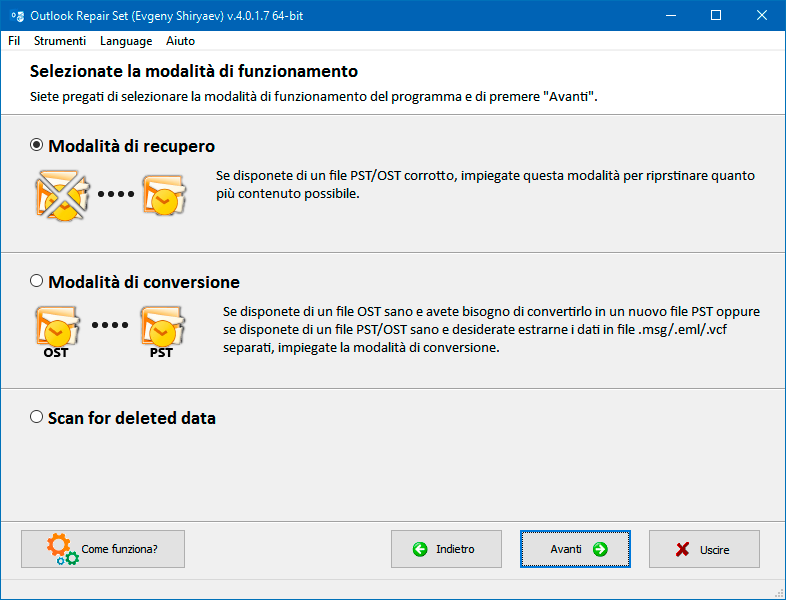786x600 pixels.
Task: Click the PST file icon
Action: (162, 332)
